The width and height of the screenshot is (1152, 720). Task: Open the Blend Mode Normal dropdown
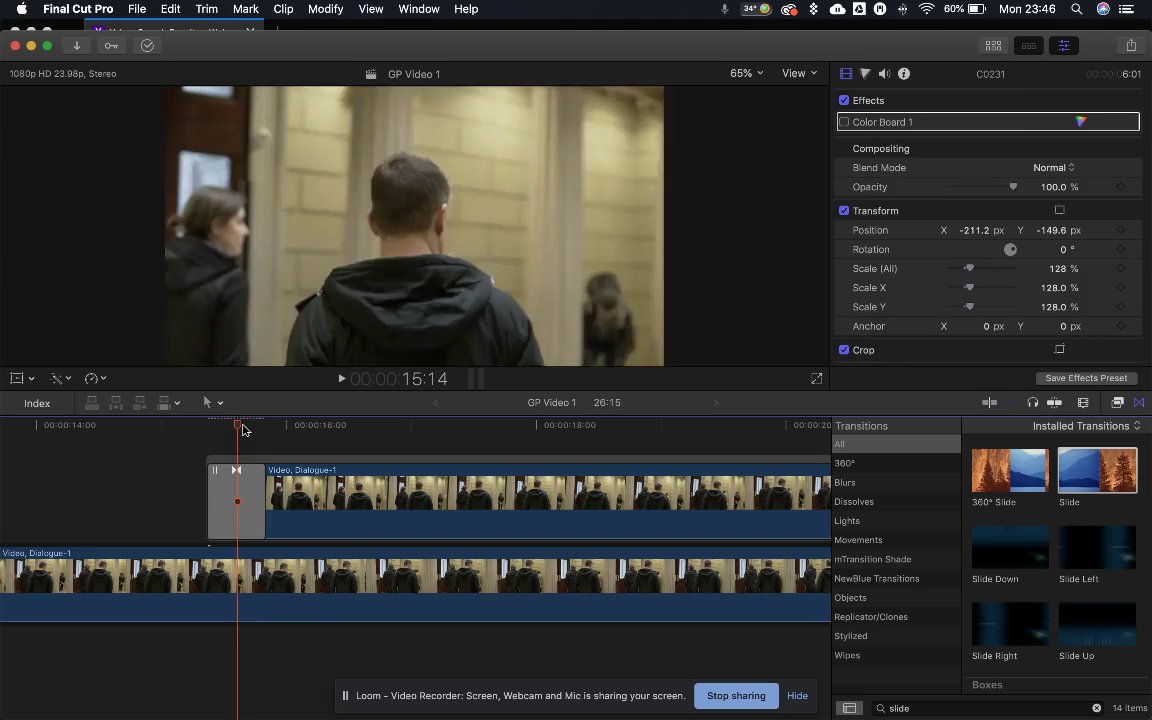pos(1053,168)
